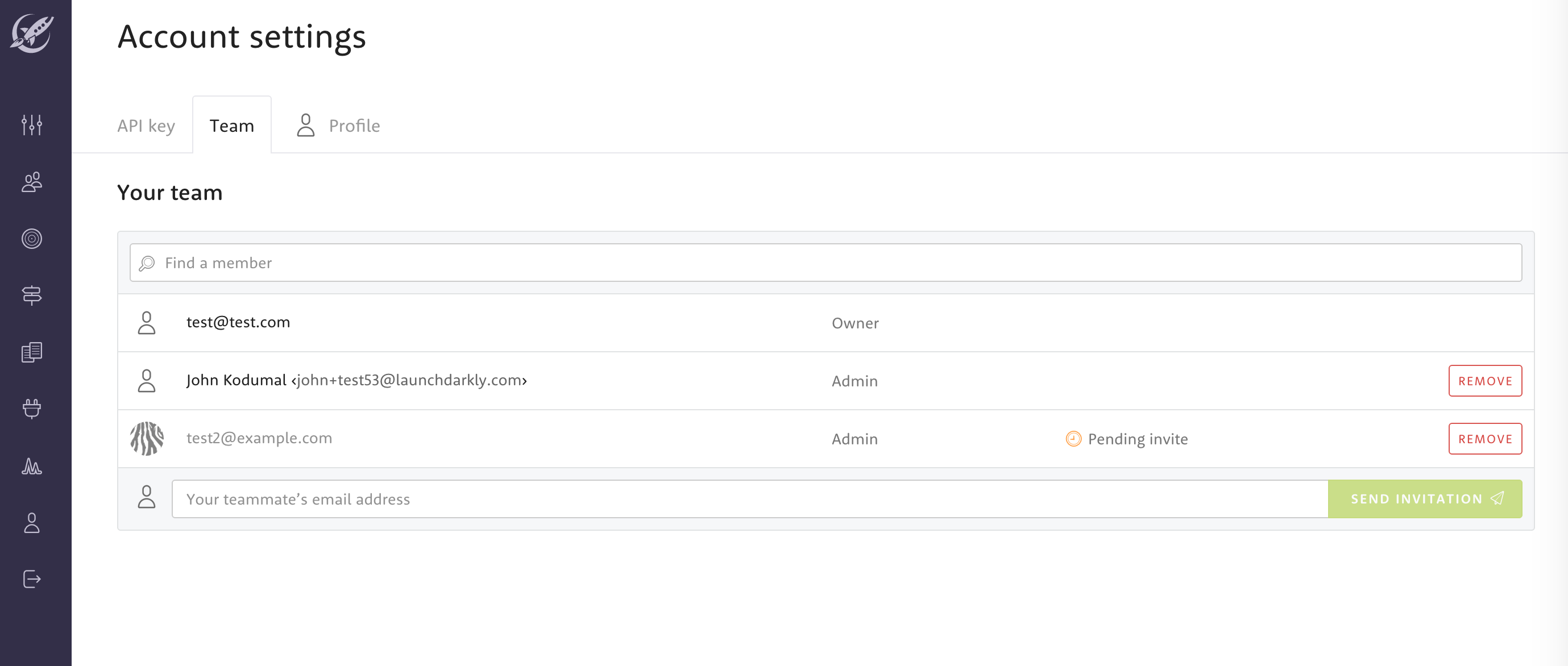1568x666 pixels.
Task: Open the goals target icon in sidebar
Action: tap(32, 239)
